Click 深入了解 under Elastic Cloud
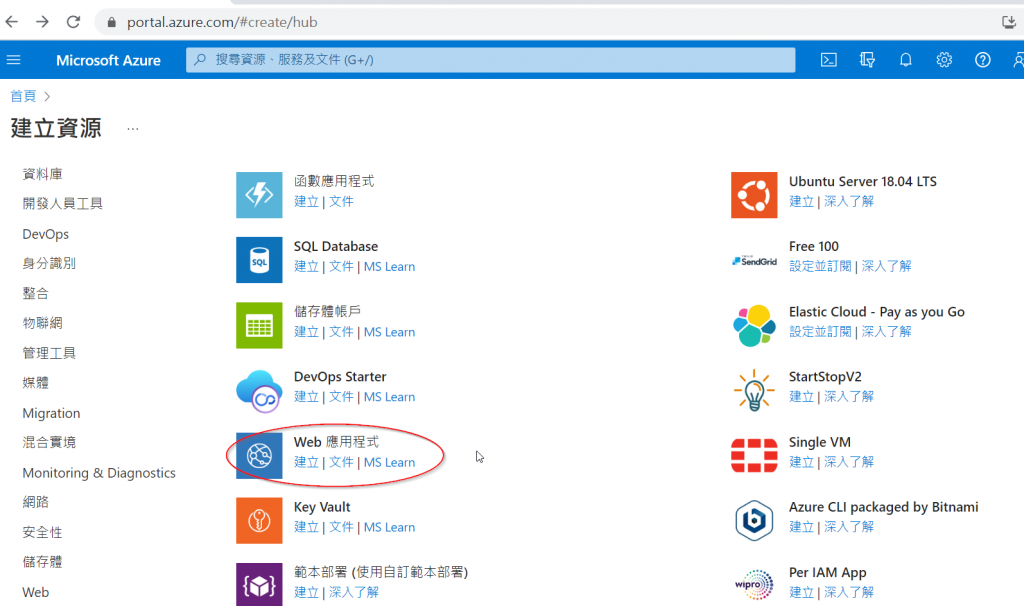This screenshot has height=606, width=1024. click(x=886, y=332)
